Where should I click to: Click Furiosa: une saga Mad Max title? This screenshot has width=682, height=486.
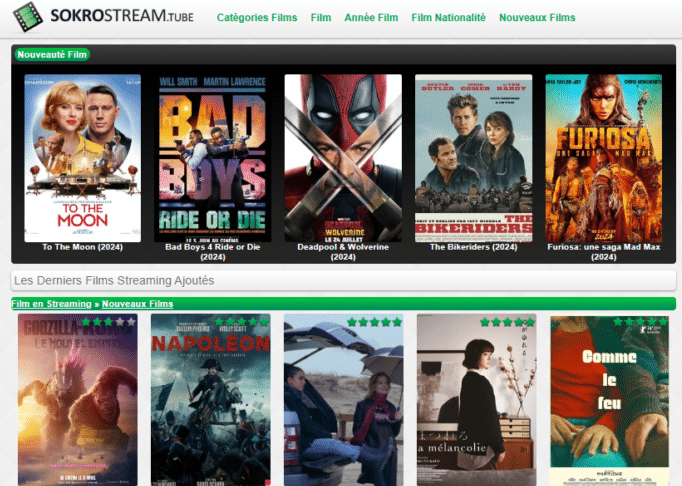coord(604,252)
